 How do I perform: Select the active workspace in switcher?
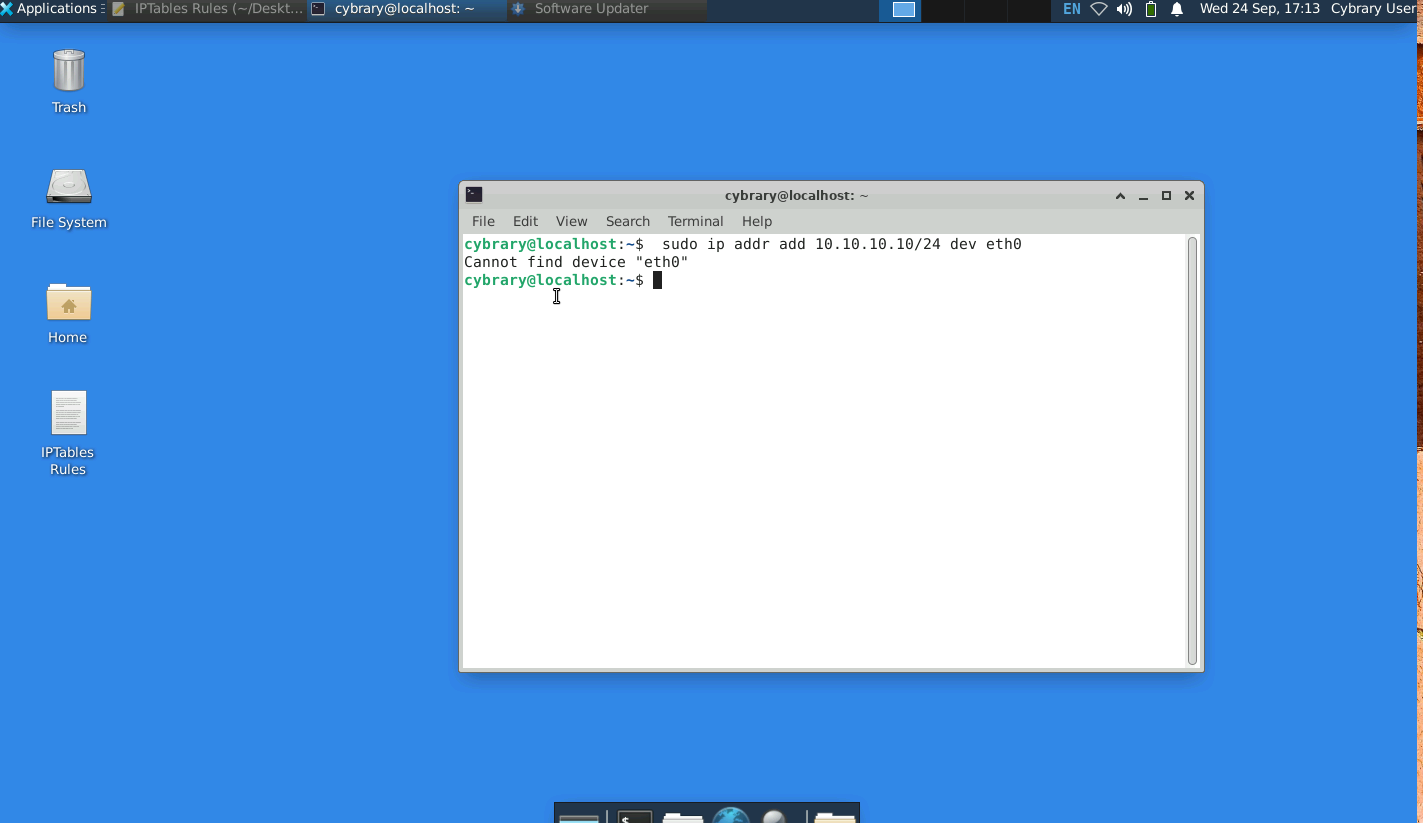pos(904,10)
